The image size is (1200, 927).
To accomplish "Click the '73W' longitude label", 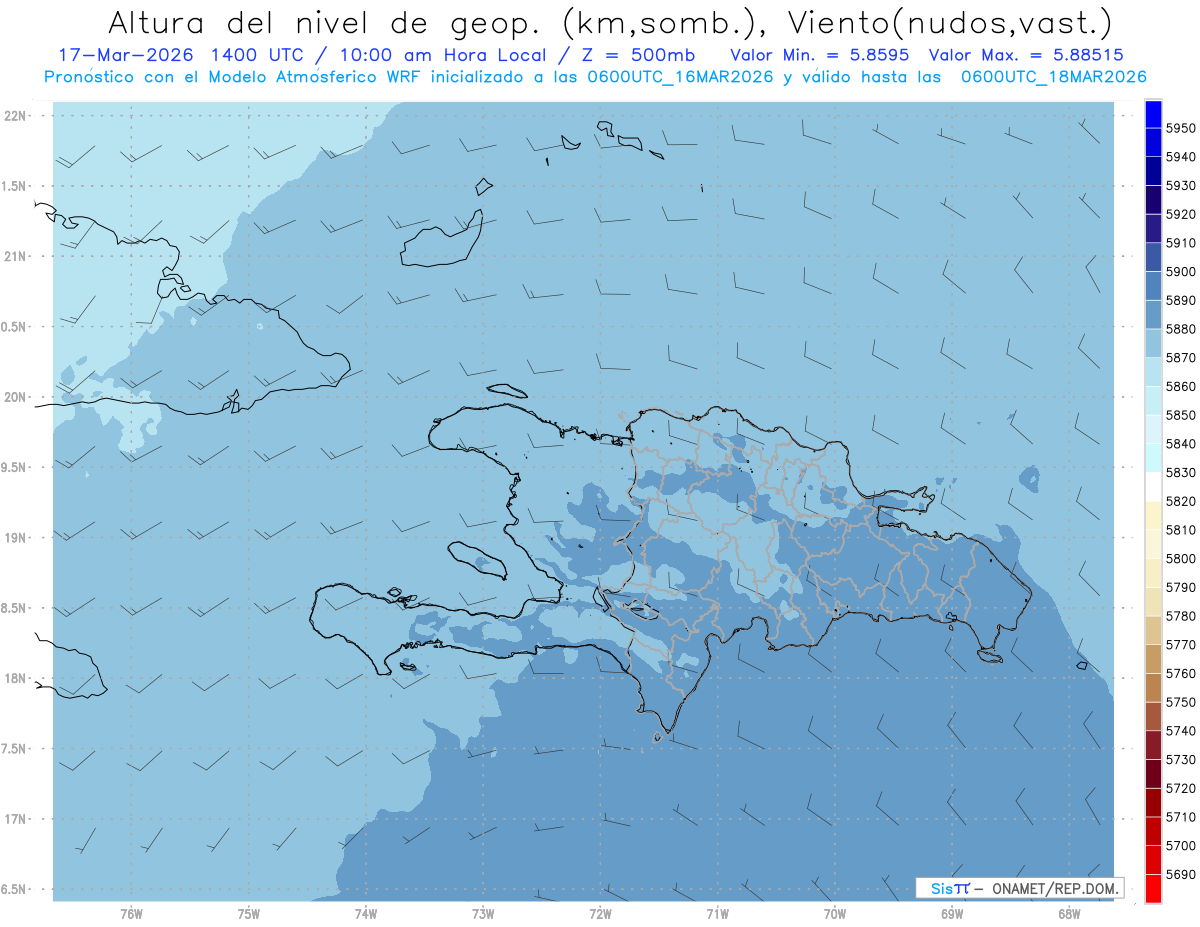I will click(483, 914).
